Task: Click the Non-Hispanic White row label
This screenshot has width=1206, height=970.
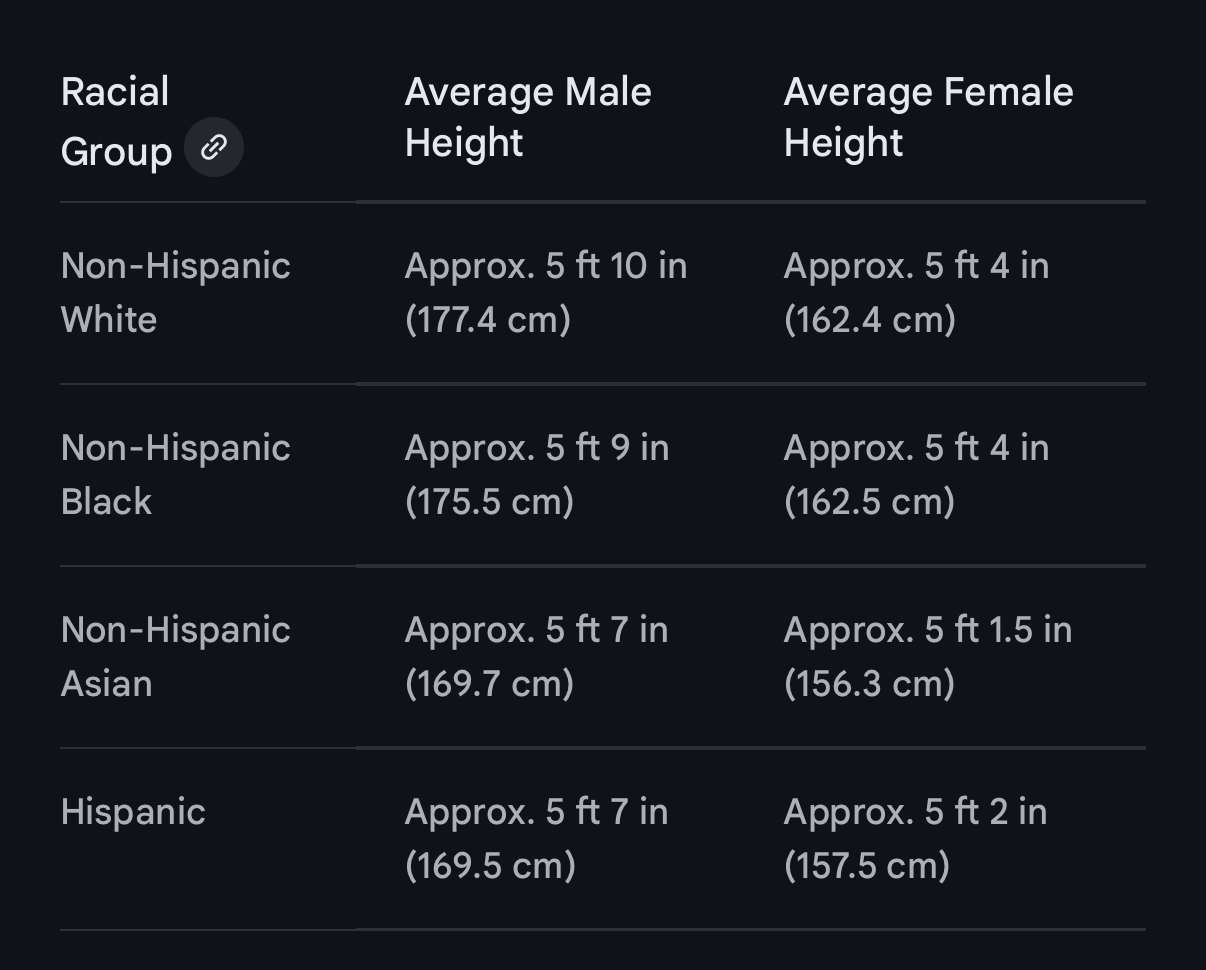Action: tap(175, 293)
